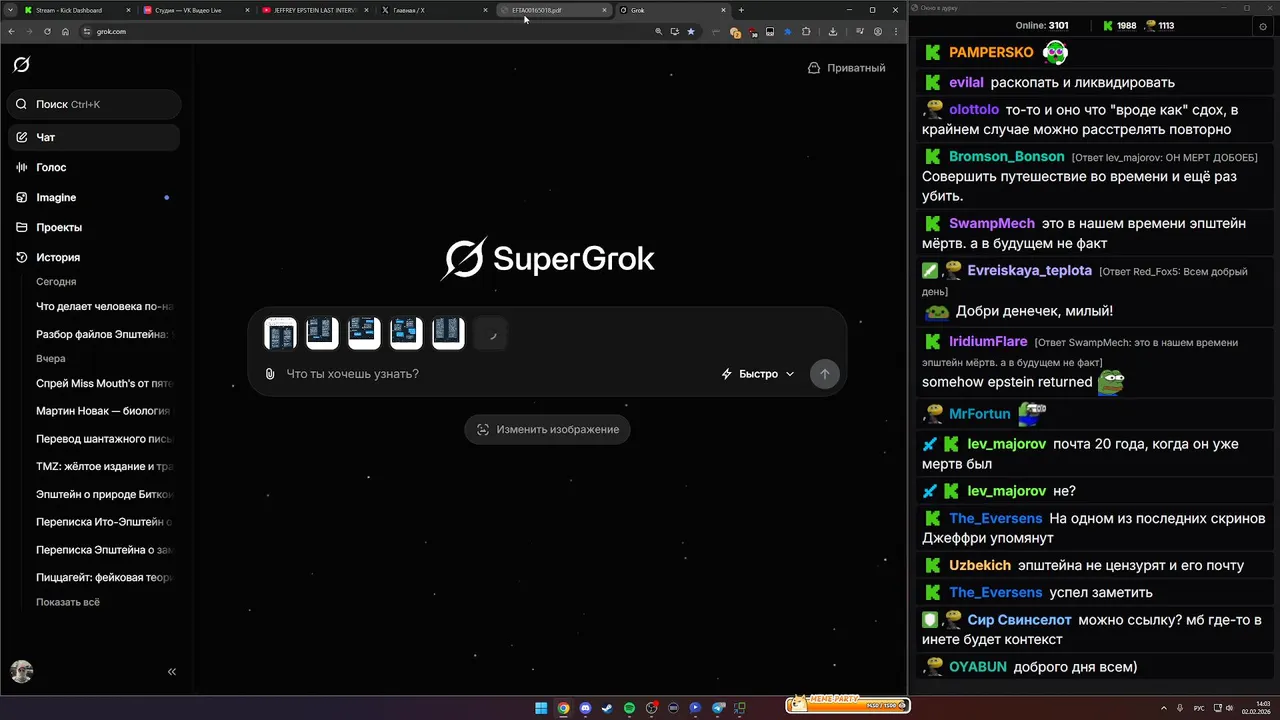Open chat 'TMZ: жёлтое издание'
Image resolution: width=1280 pixels, height=720 pixels.
point(105,466)
